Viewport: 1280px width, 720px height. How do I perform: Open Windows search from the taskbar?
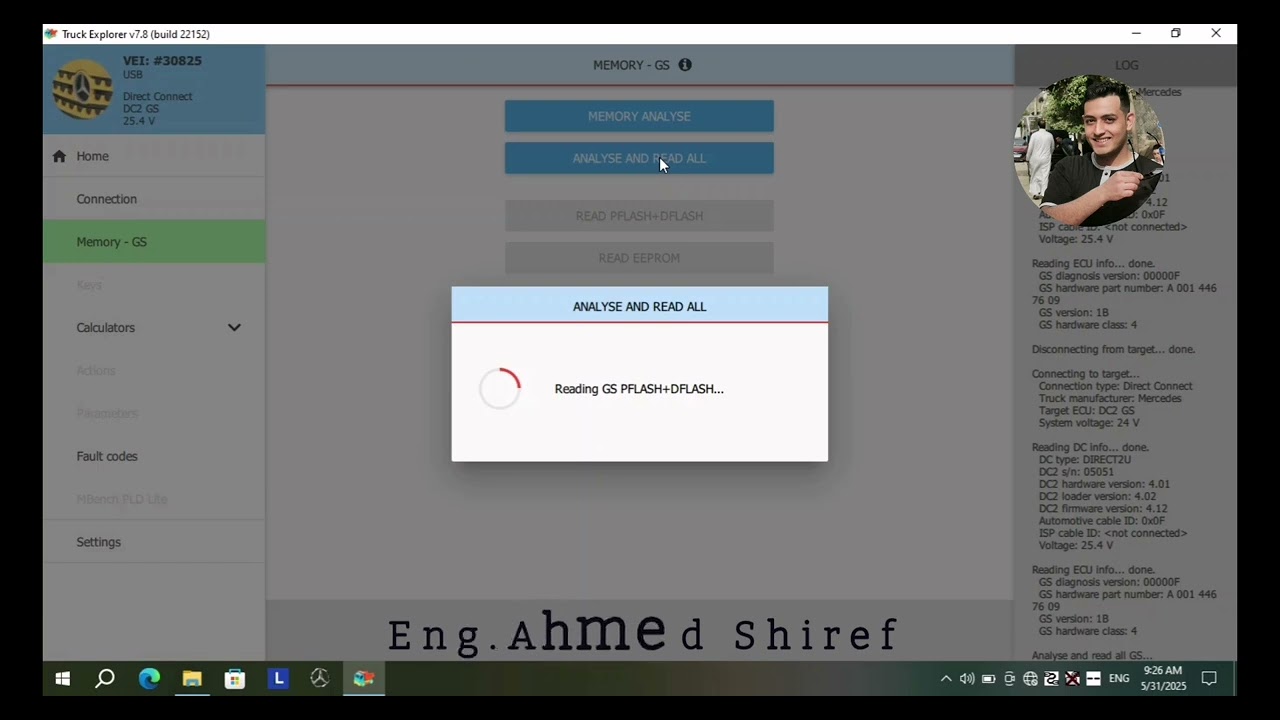pos(105,679)
